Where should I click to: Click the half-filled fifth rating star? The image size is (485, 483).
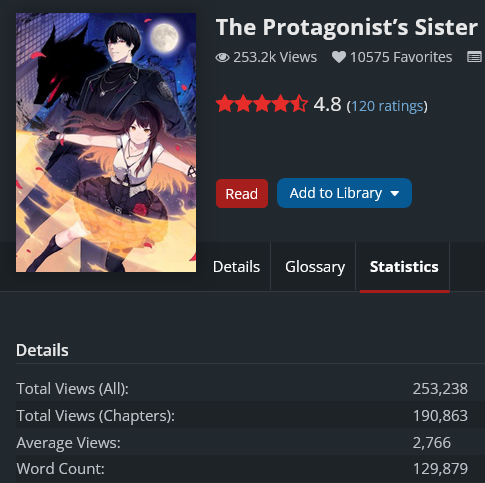[x=299, y=104]
